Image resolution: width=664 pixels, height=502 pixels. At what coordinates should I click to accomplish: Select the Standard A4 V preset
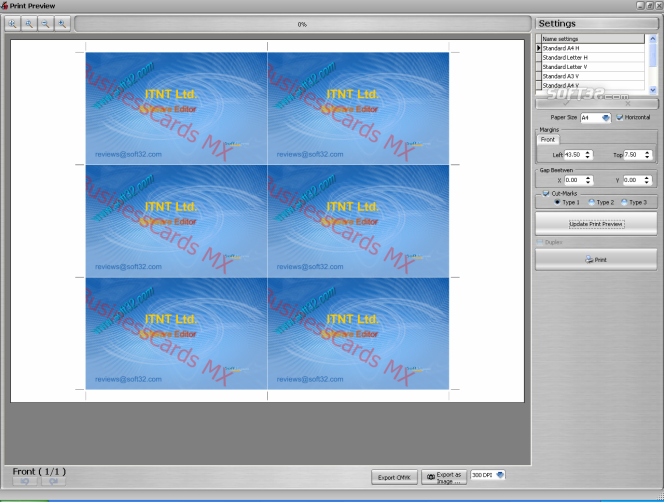click(593, 86)
